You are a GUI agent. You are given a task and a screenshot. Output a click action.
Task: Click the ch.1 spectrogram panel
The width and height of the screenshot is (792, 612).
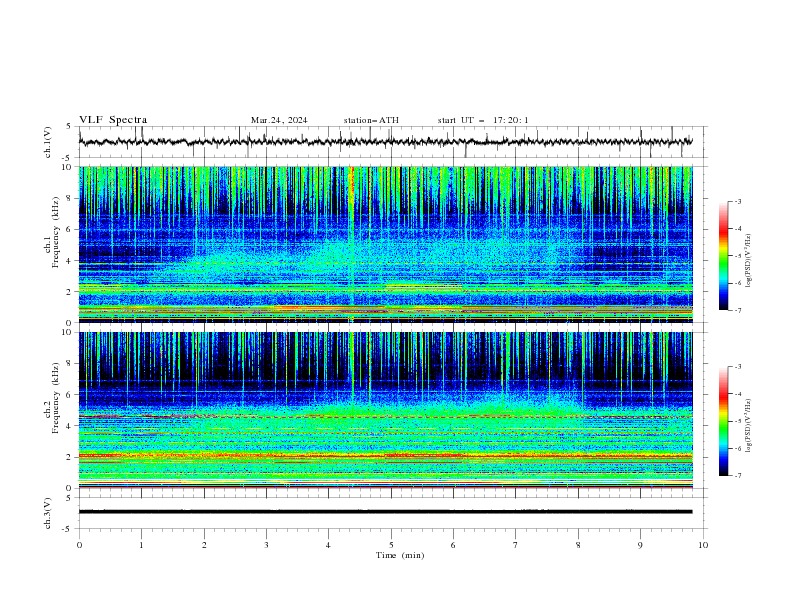coord(385,244)
